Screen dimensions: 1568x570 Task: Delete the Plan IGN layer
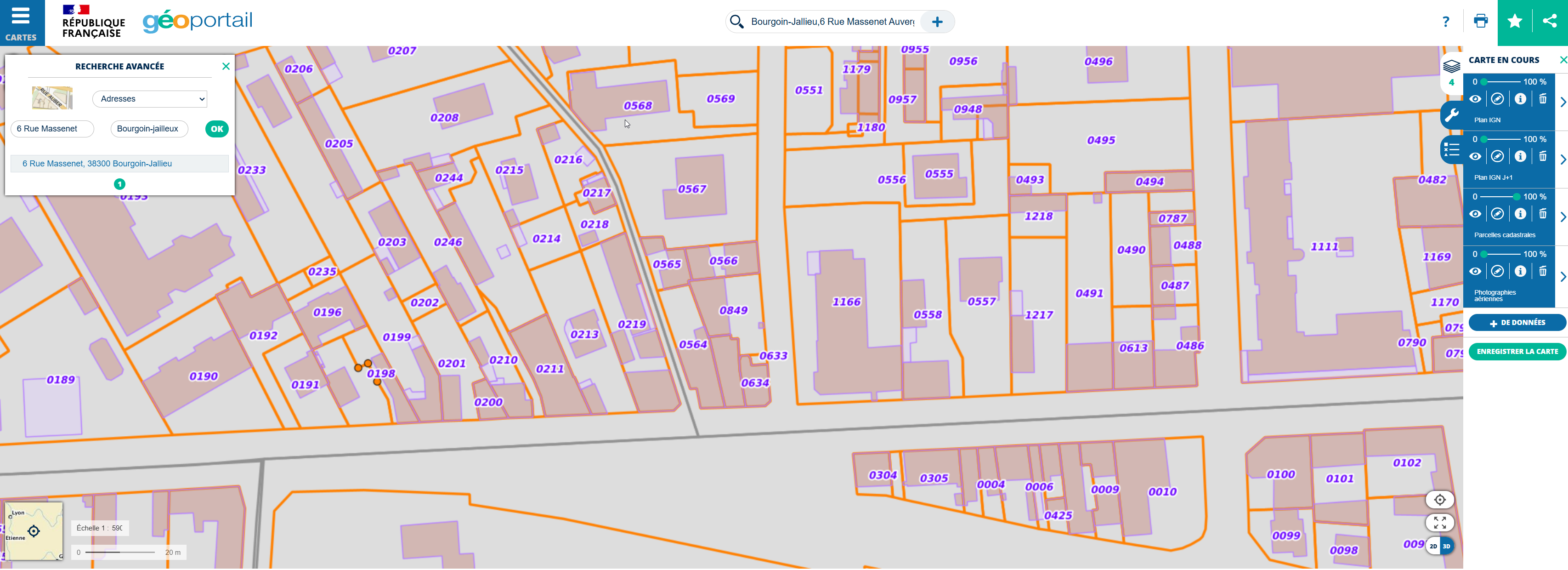coord(1542,99)
